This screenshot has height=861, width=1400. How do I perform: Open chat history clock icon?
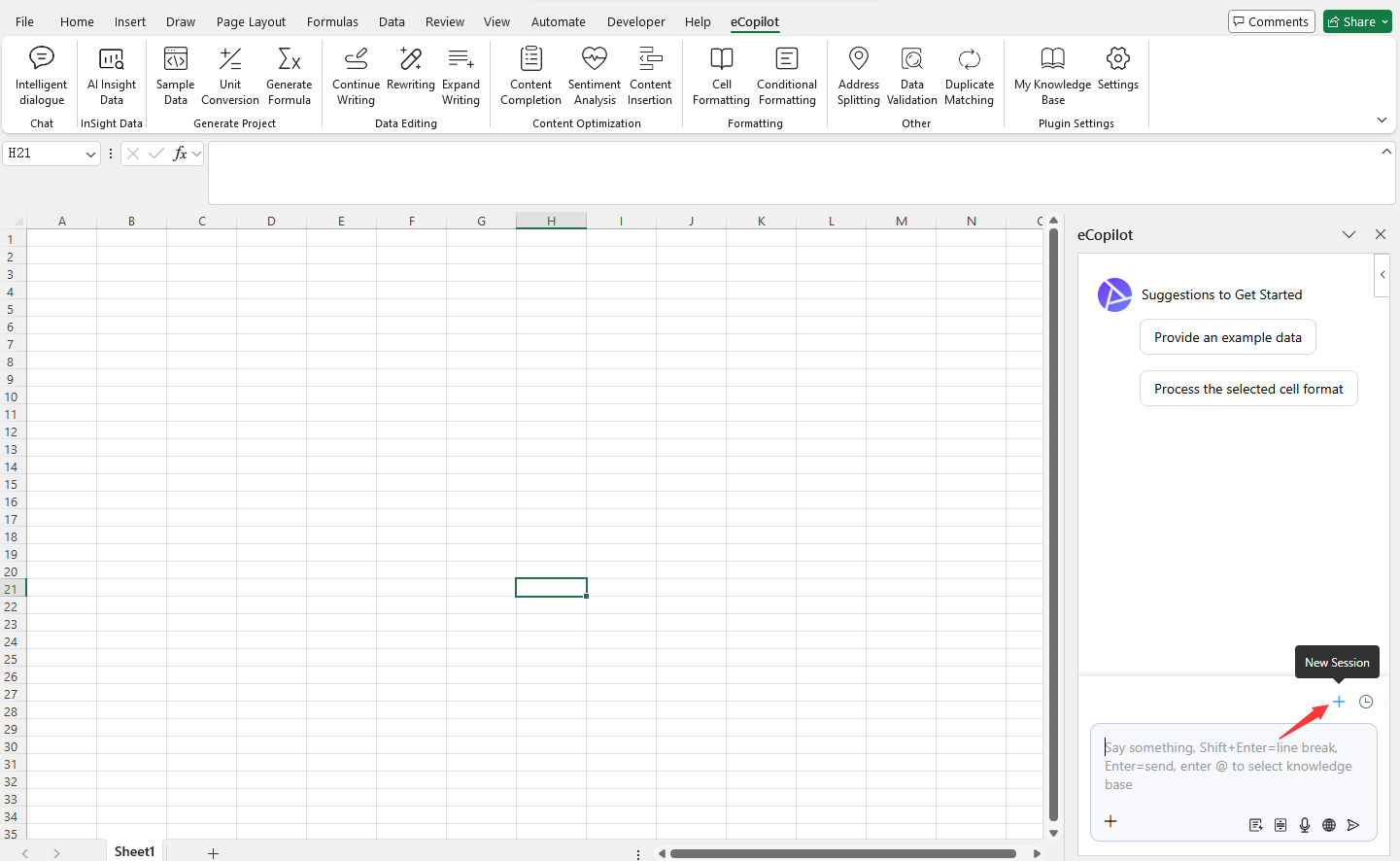[1366, 702]
